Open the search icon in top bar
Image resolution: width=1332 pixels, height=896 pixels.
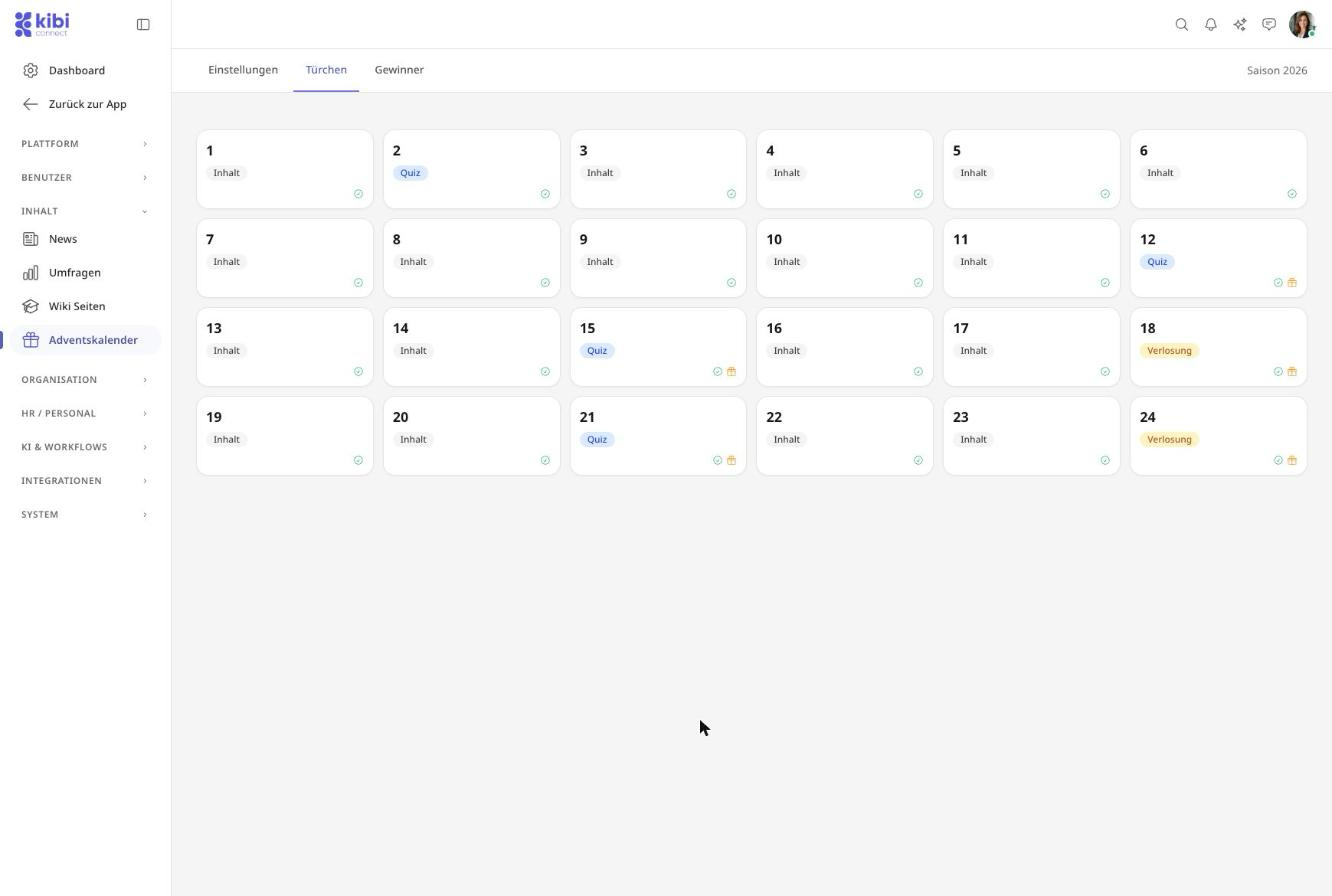coord(1182,25)
